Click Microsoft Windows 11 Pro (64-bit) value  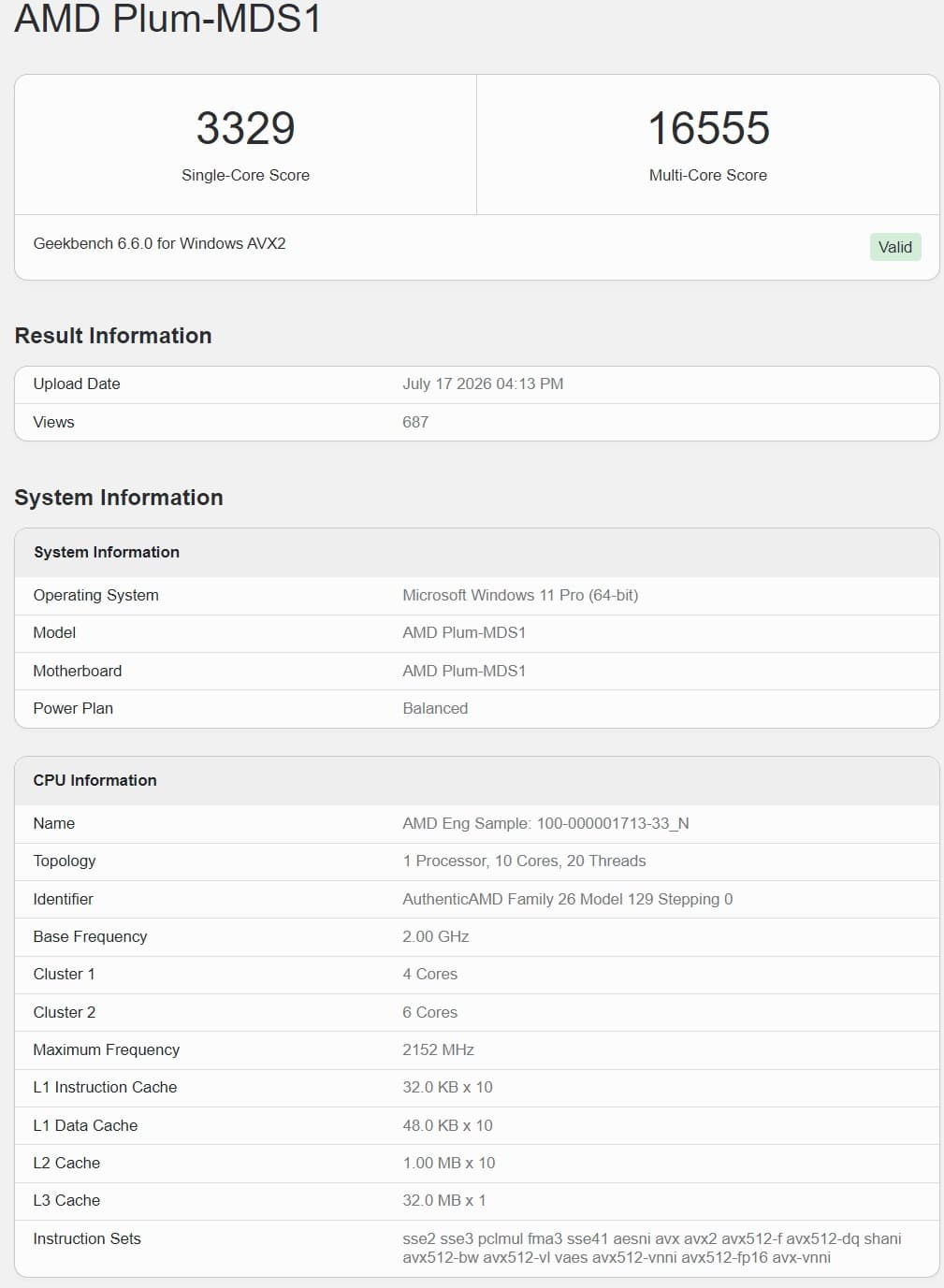coord(520,595)
